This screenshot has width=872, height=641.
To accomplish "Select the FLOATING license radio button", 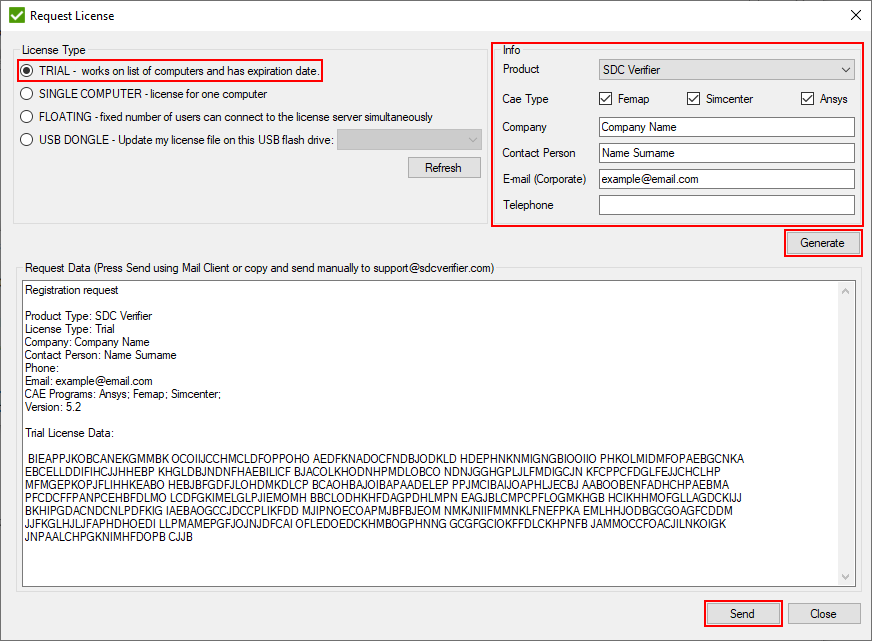I will [x=27, y=117].
